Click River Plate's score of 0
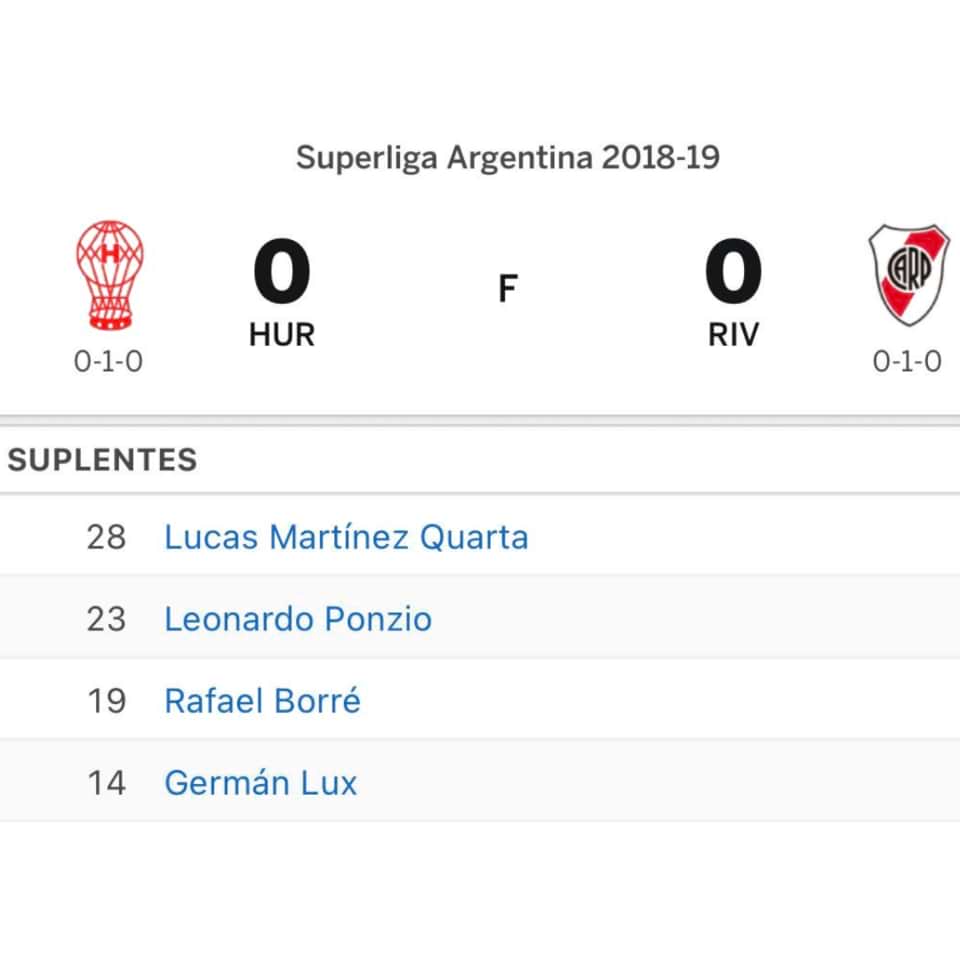The image size is (960, 960). coord(733,272)
